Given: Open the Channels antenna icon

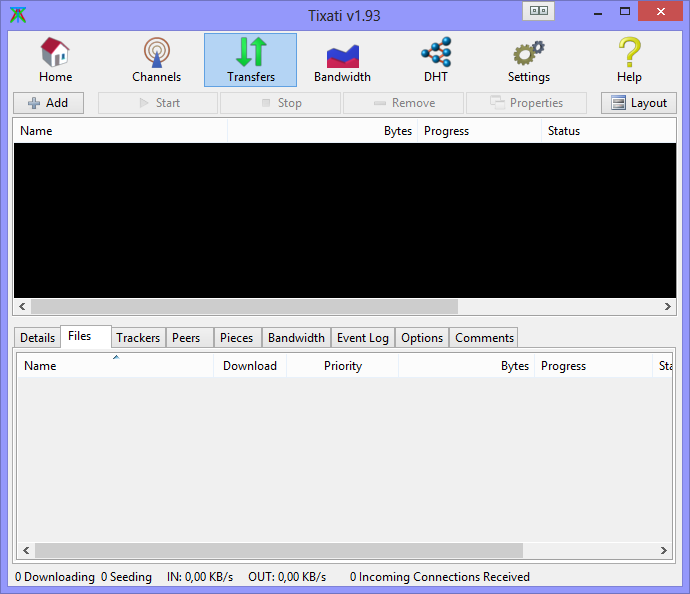Looking at the screenshot, I should tap(156, 52).
